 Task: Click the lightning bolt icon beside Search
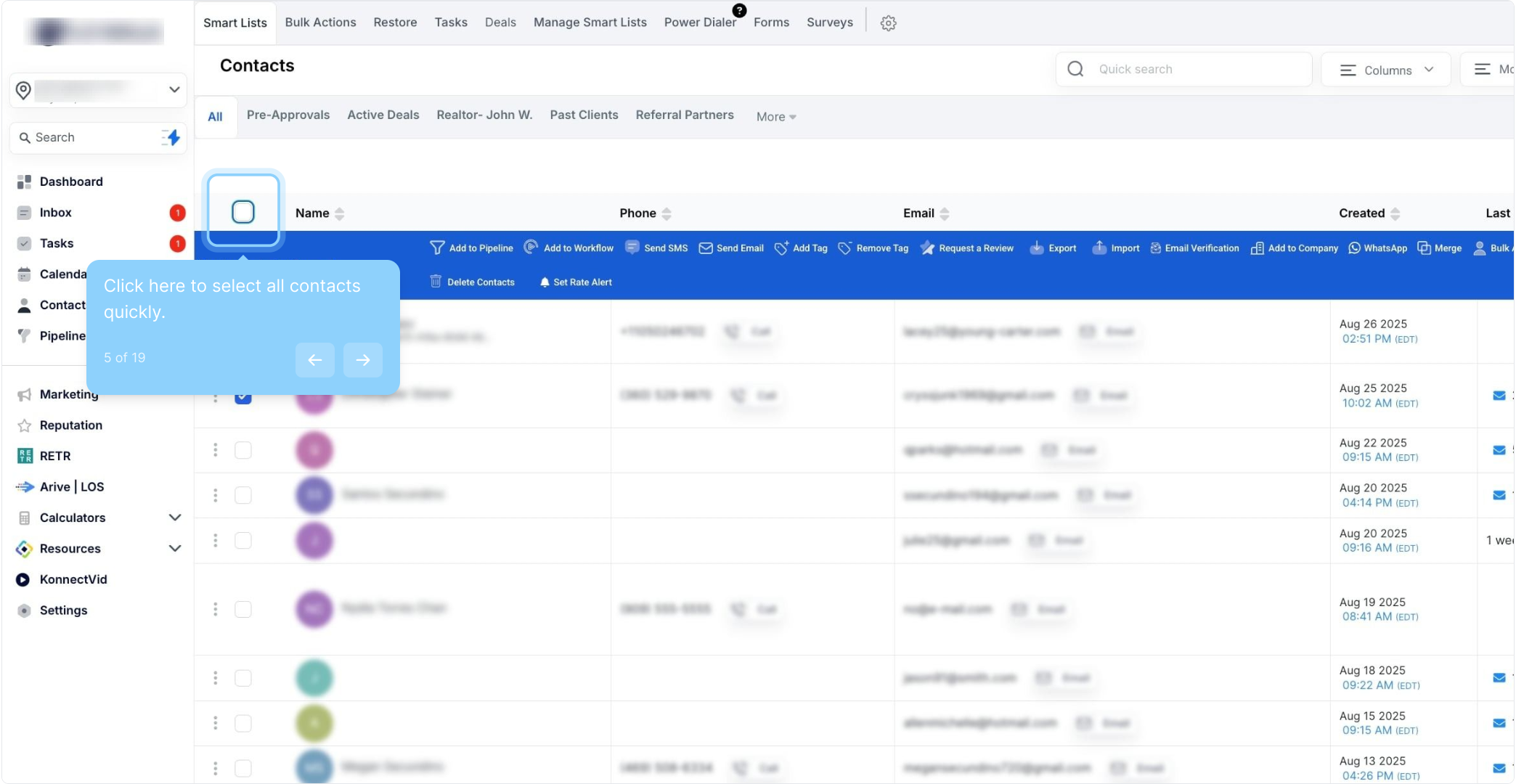coord(171,137)
